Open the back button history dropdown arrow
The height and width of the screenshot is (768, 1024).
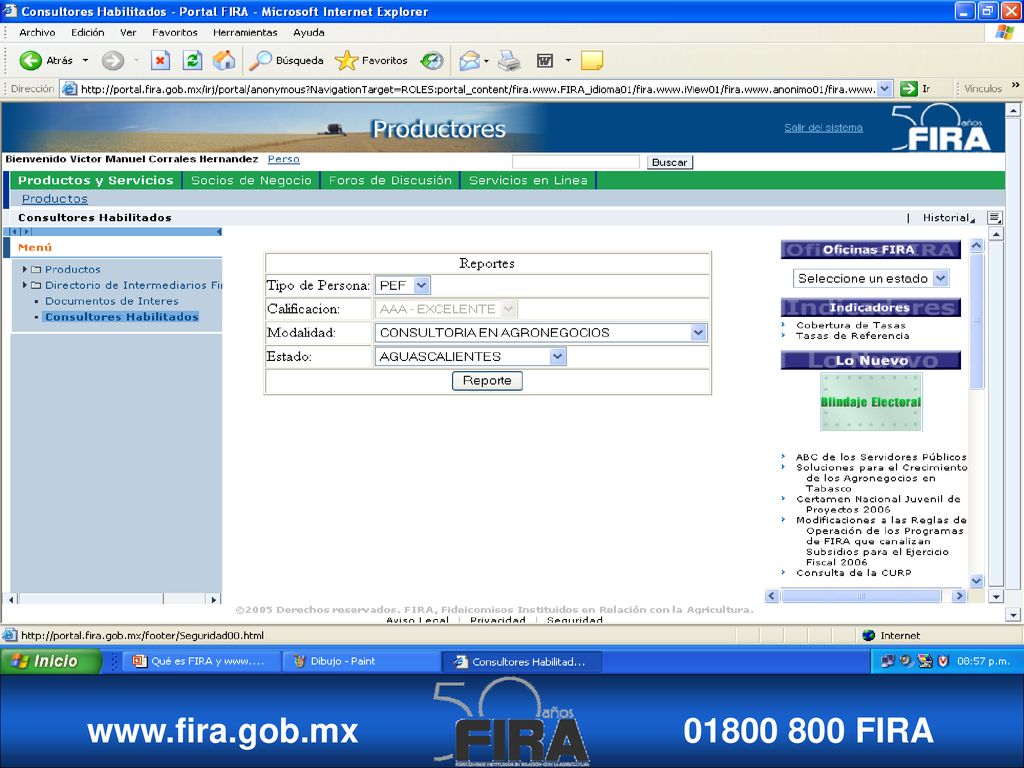(85, 61)
